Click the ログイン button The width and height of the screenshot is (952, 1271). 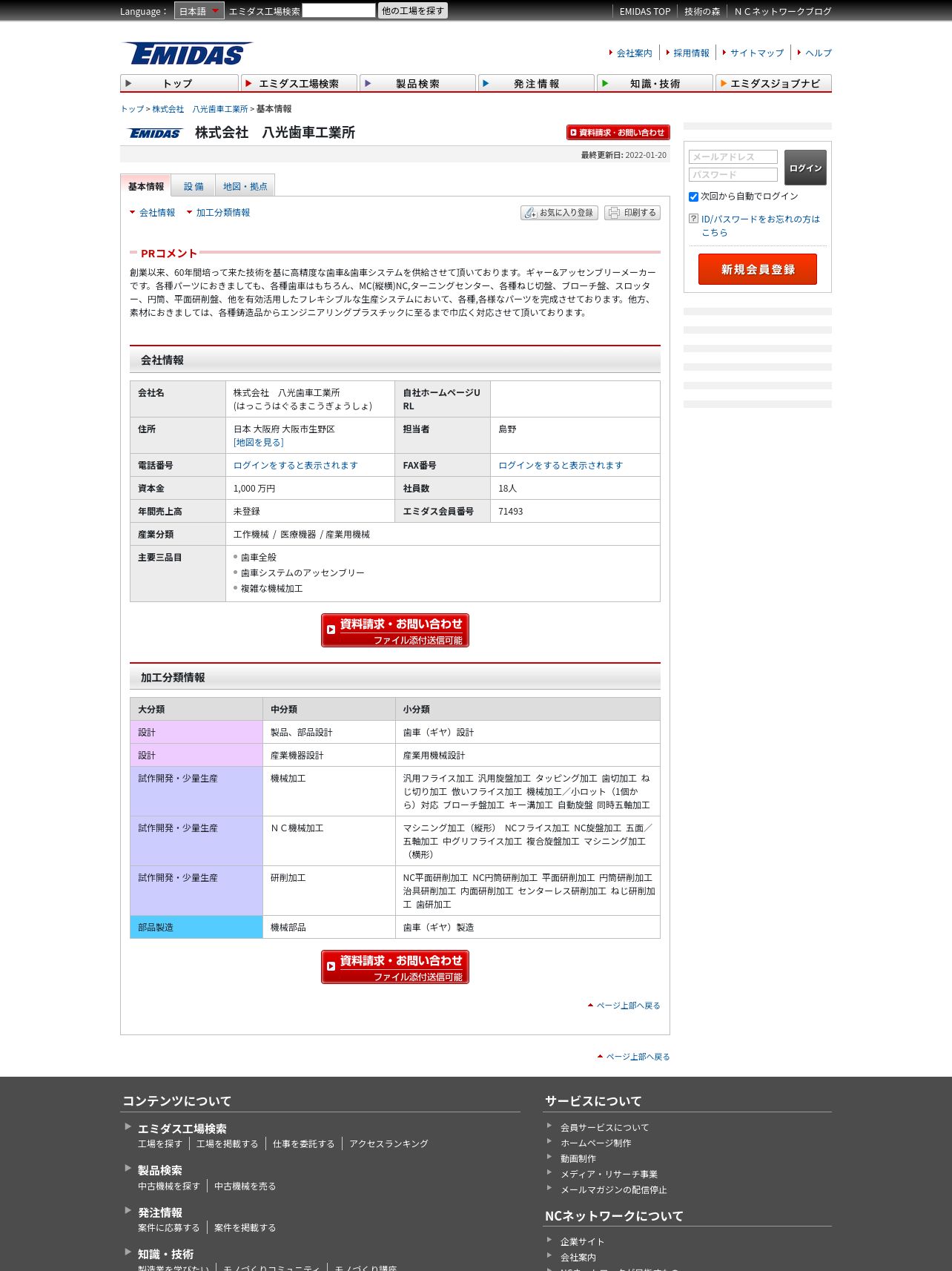805,168
